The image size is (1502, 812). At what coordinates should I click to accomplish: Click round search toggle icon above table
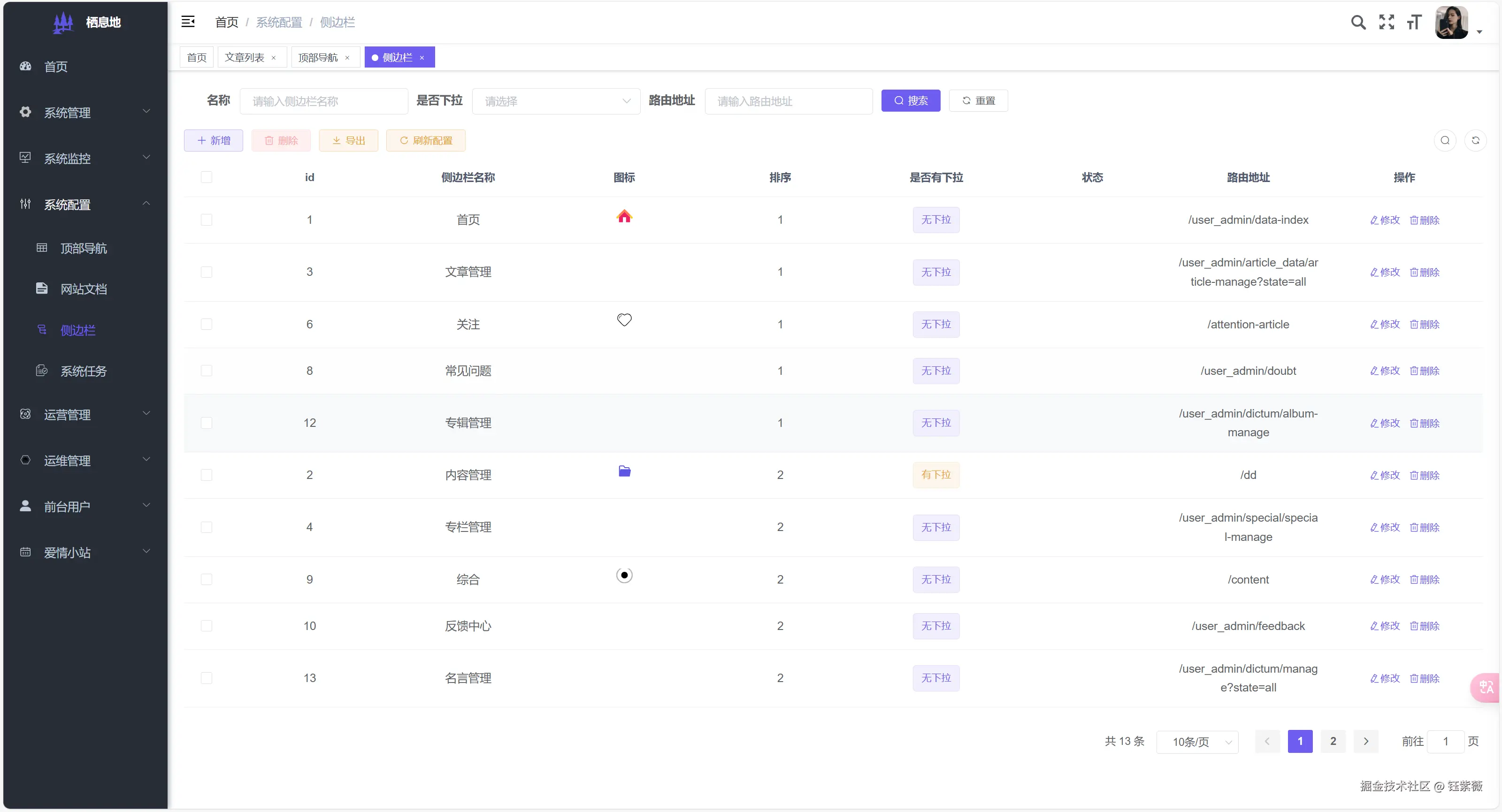coord(1445,140)
